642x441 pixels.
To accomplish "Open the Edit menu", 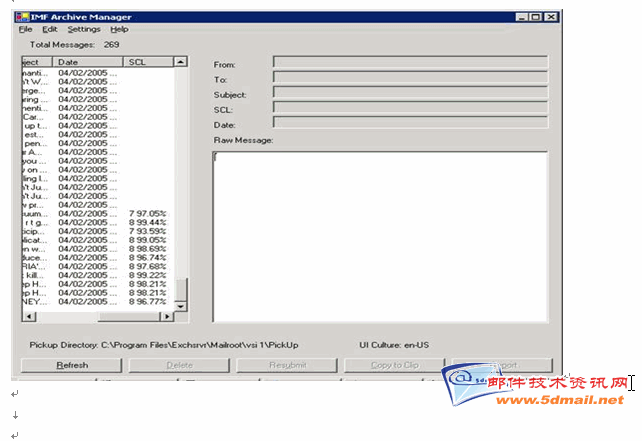I will (x=49, y=30).
